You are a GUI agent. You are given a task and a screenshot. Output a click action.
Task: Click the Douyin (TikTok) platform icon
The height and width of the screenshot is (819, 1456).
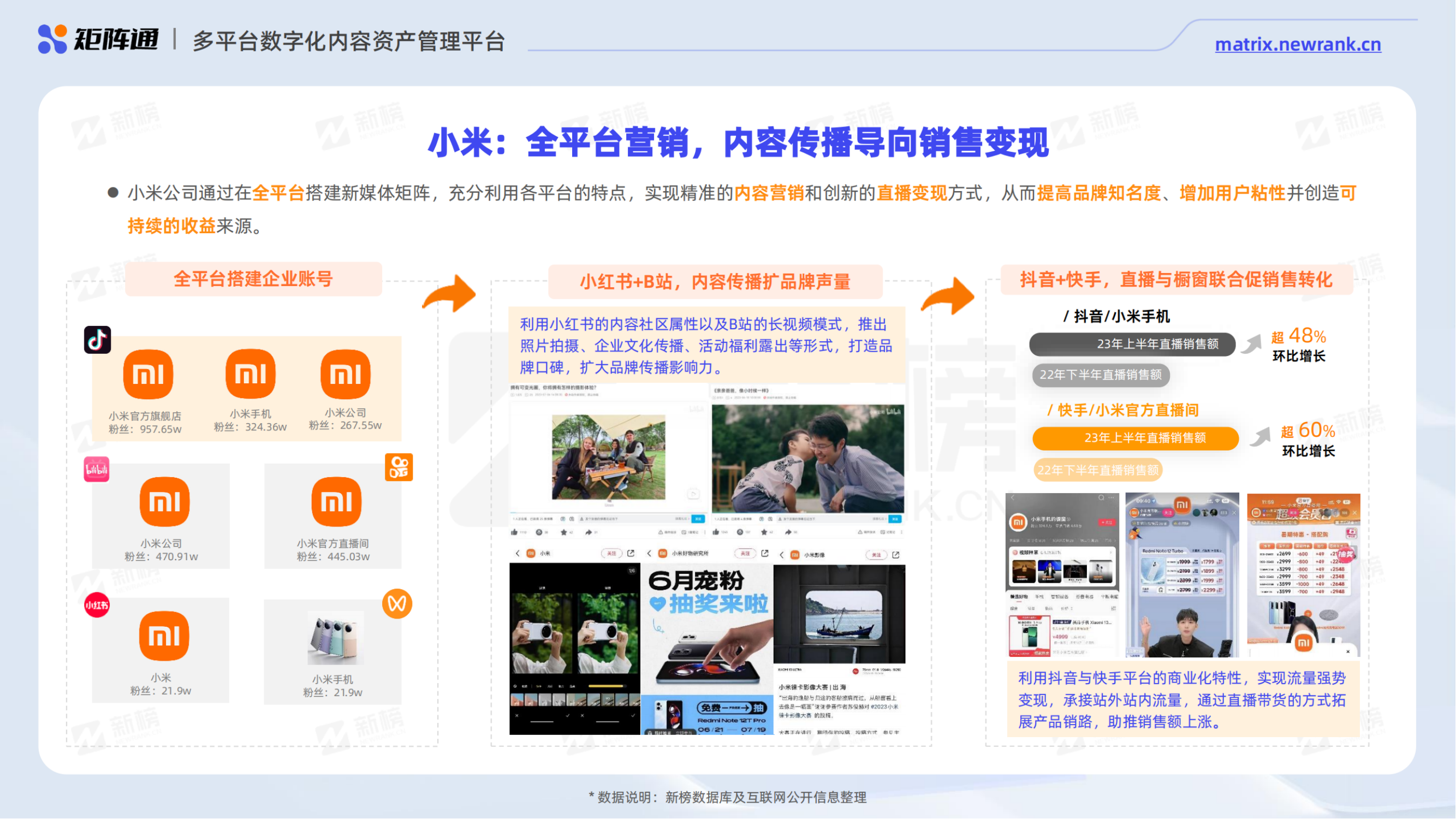pos(97,340)
